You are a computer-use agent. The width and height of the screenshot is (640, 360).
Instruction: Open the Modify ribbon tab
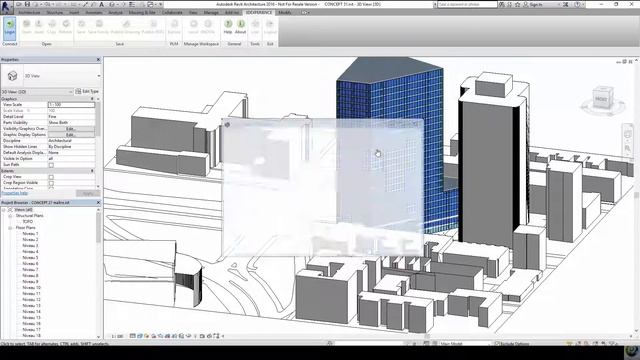point(284,13)
